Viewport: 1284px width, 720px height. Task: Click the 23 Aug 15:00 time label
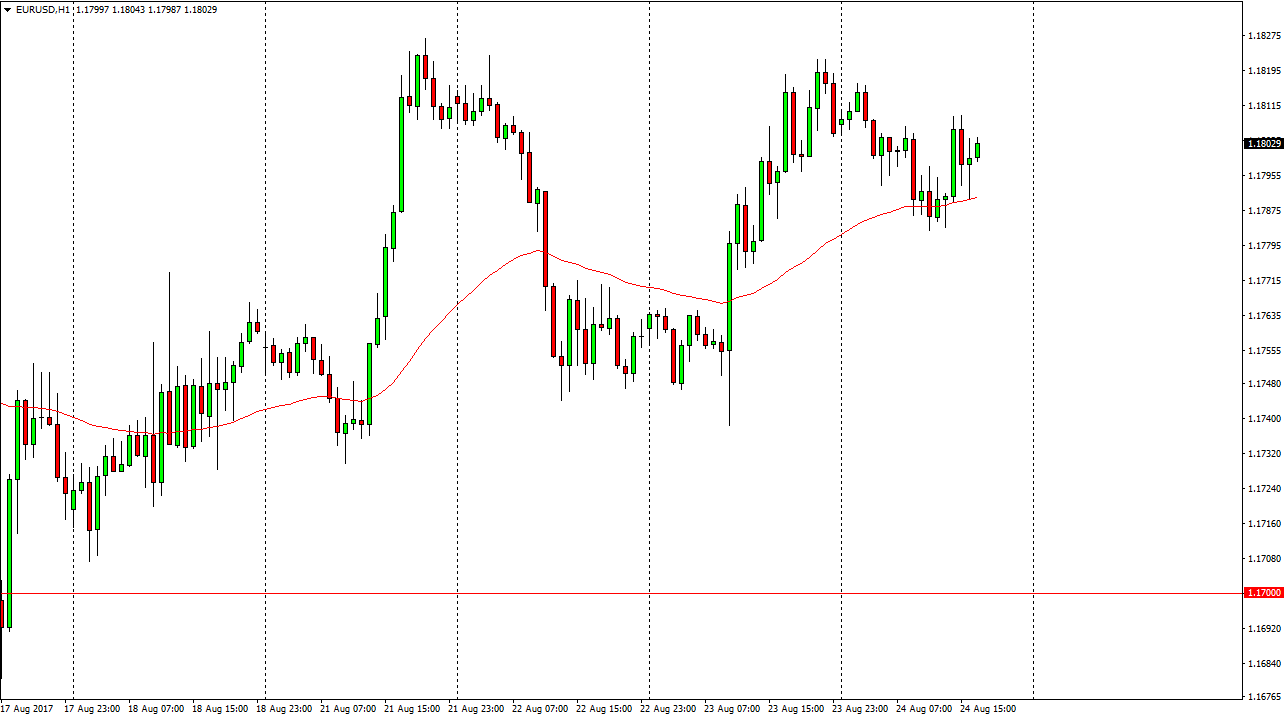pos(796,709)
